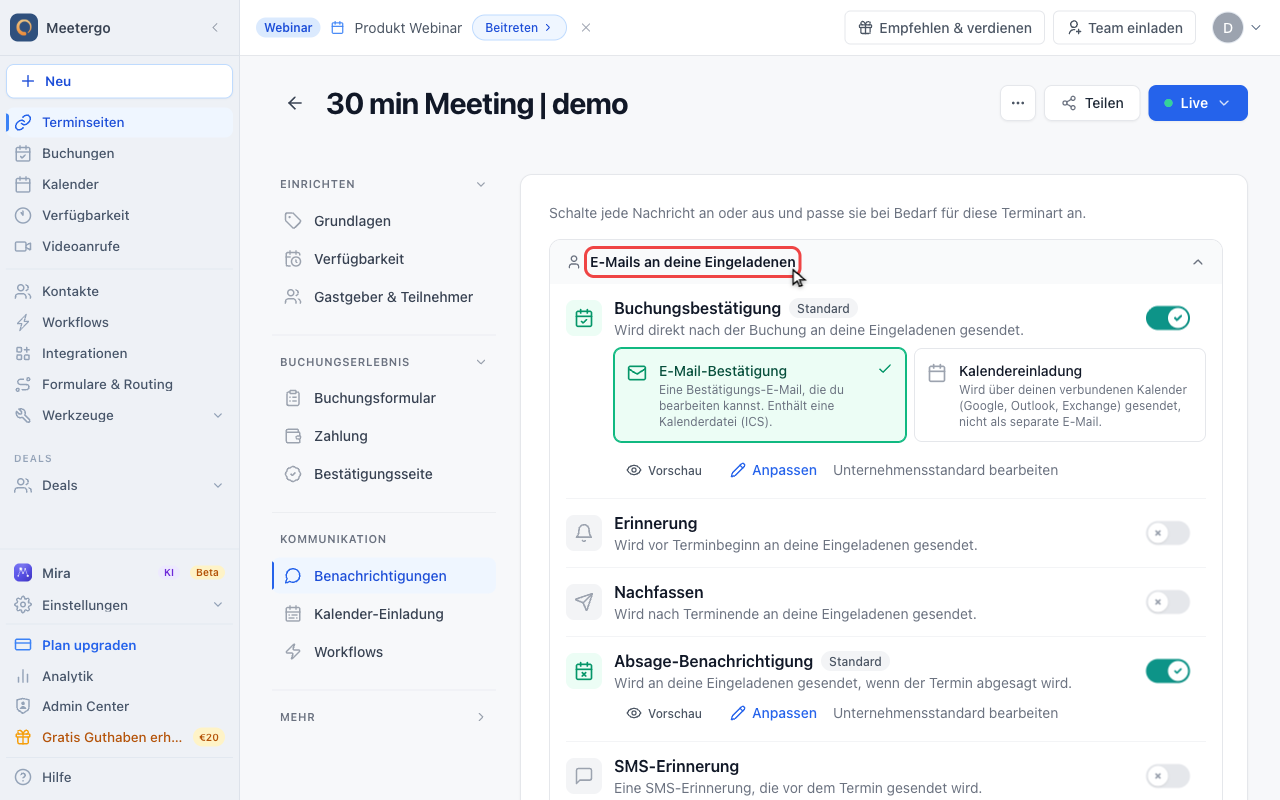Click Empfehlen & verdienen button
This screenshot has width=1280, height=800.
[x=945, y=28]
